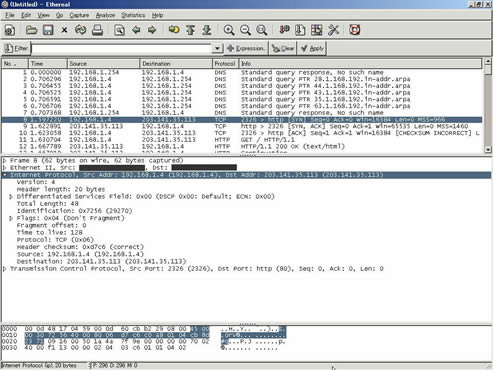Select the Time to live: 128 field
Image resolution: width=493 pixels, height=370 pixels.
[x=49, y=232]
